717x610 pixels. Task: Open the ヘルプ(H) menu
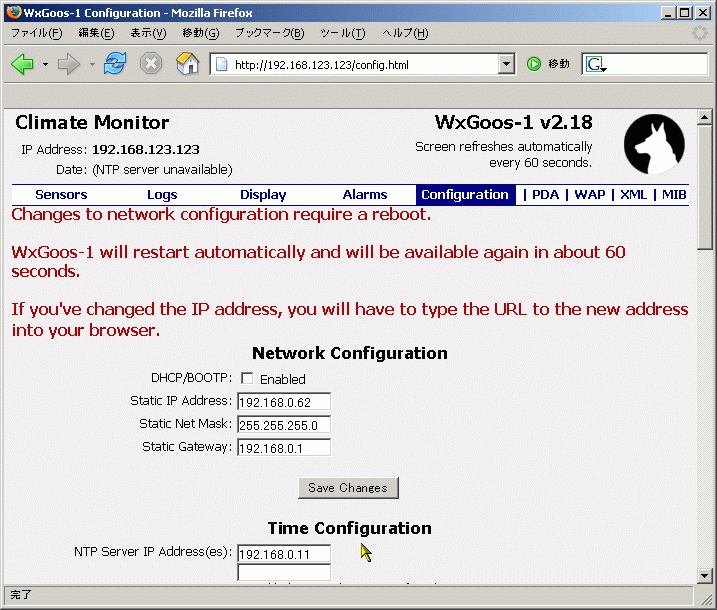pyautogui.click(x=405, y=33)
